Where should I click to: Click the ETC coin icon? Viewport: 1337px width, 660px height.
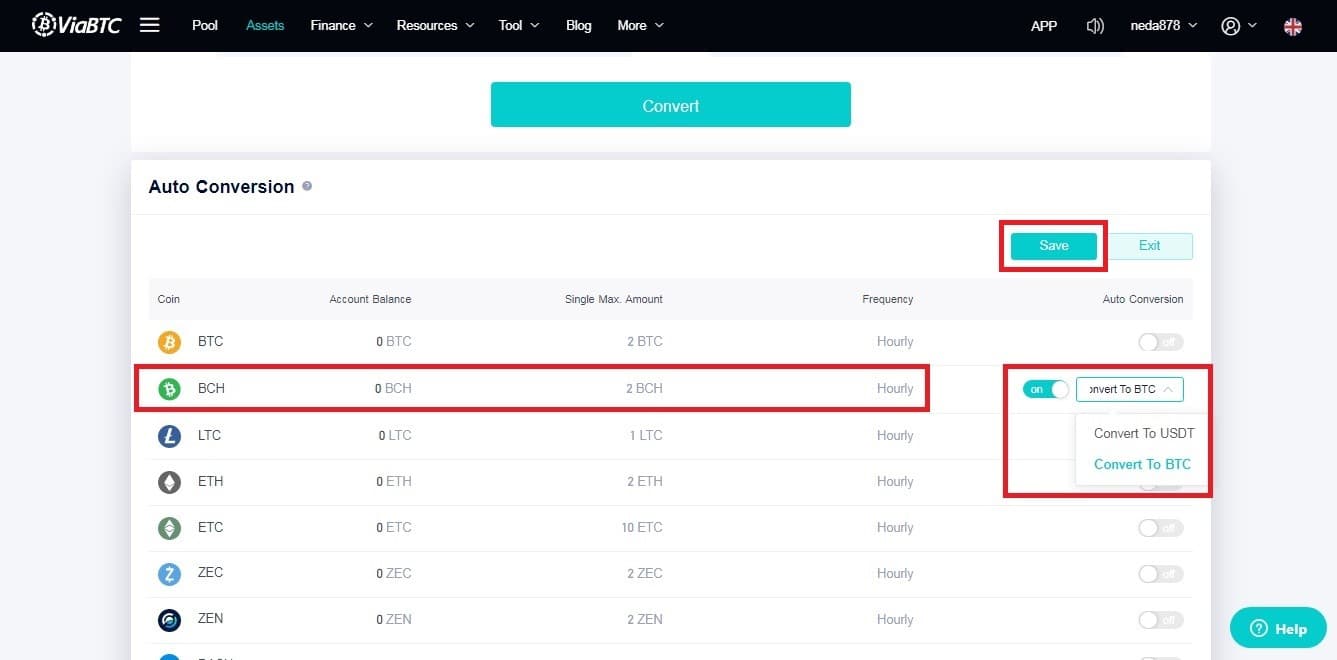coord(169,528)
